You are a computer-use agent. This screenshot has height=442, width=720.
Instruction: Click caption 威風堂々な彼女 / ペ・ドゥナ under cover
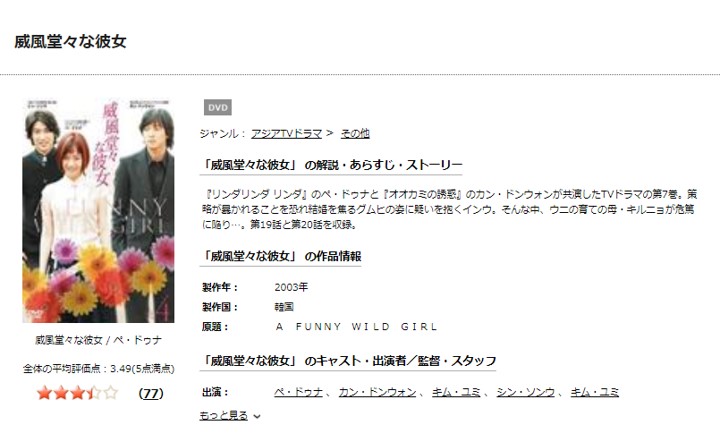(98, 341)
